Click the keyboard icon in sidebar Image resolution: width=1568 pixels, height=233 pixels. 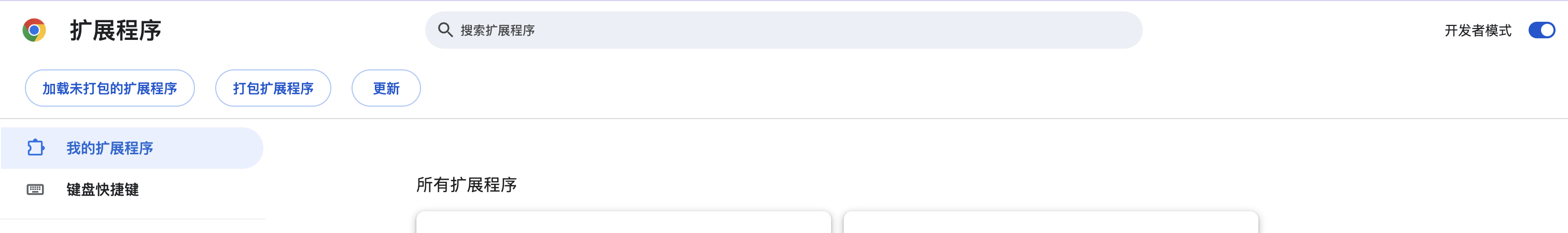pos(35,189)
